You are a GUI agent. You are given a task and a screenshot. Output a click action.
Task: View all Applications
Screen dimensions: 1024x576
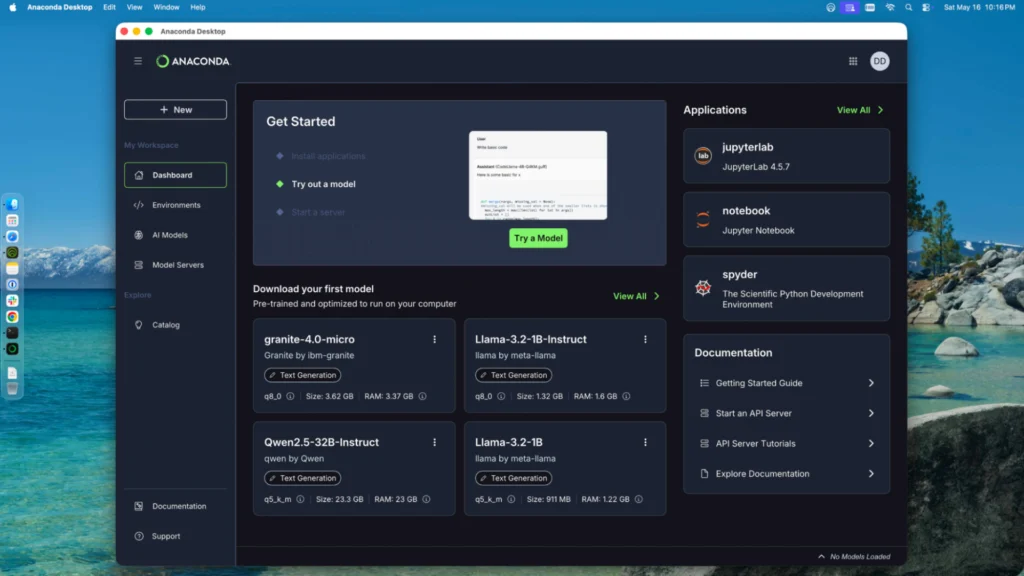point(859,110)
